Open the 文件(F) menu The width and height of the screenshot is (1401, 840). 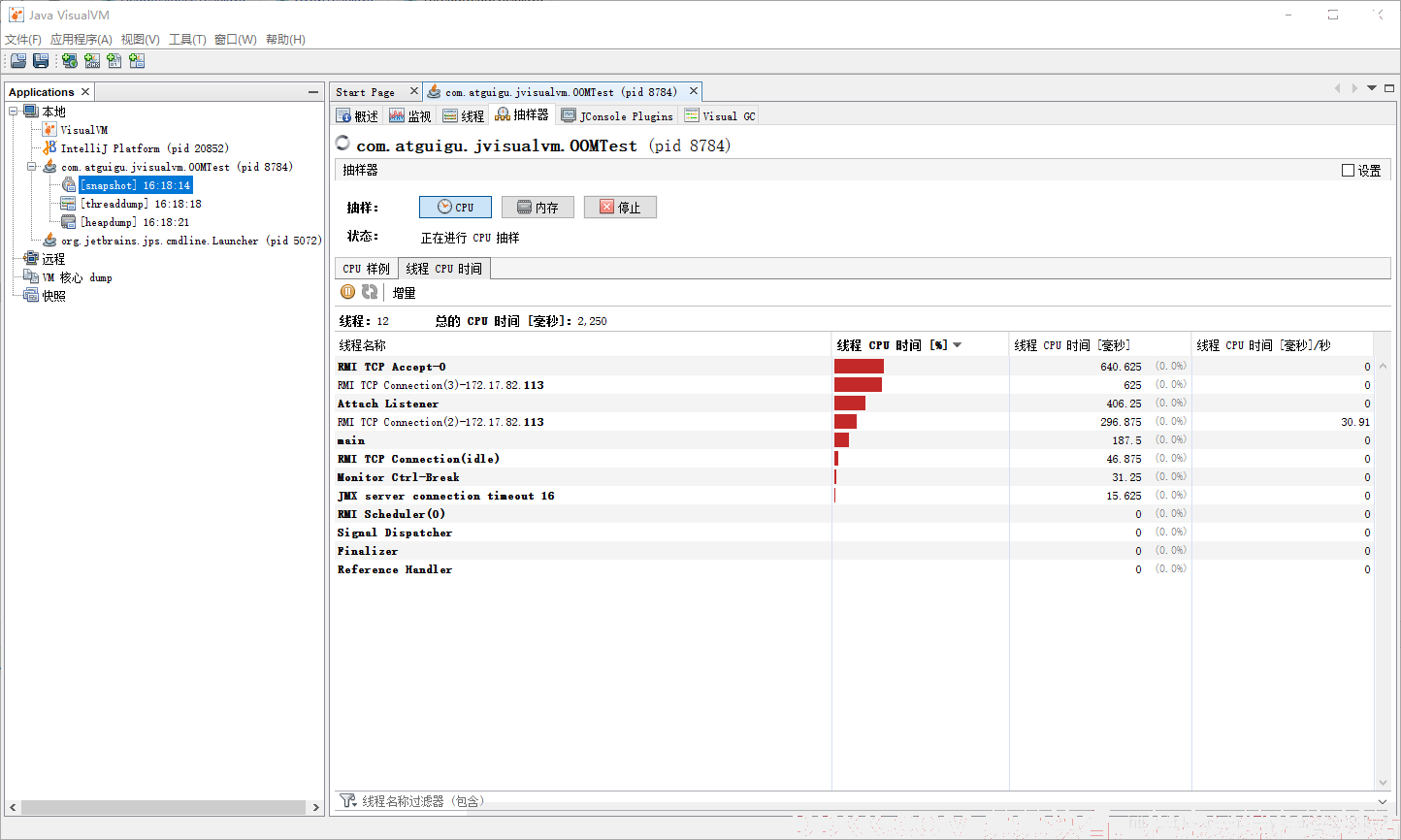click(x=23, y=39)
